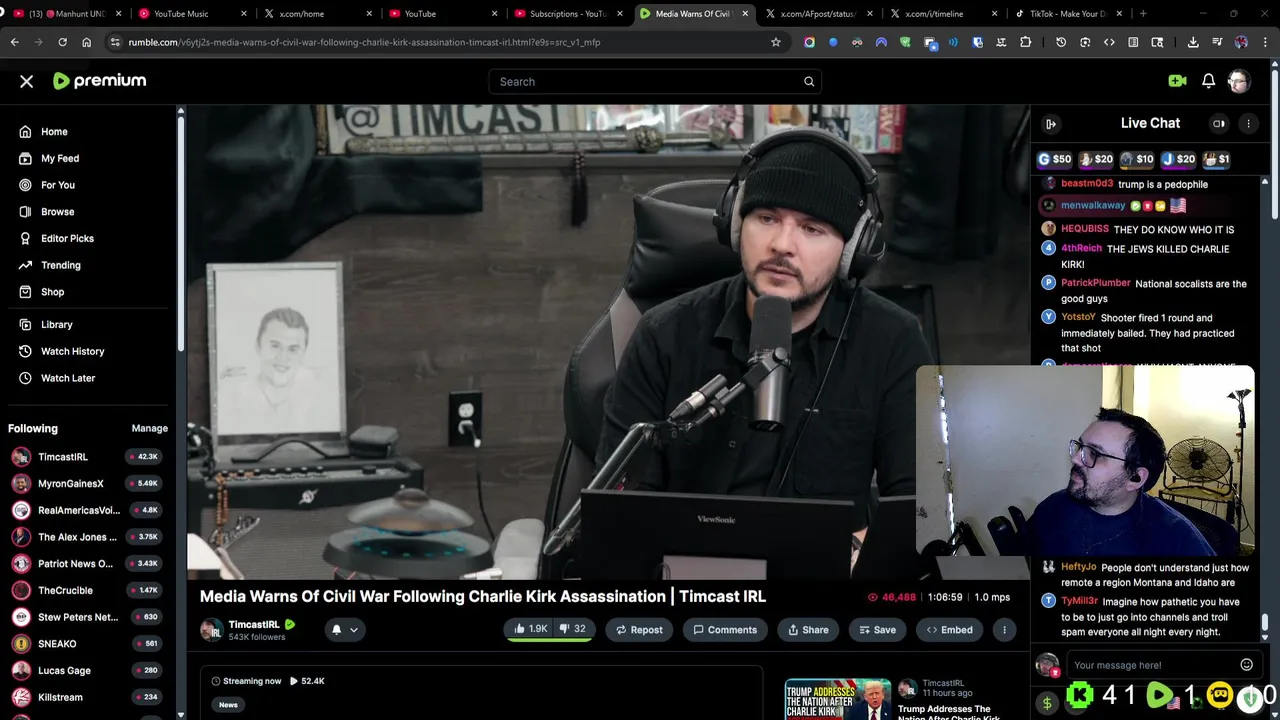Screen dimensions: 1280x720
Task: Open the Comments button
Action: click(x=725, y=630)
